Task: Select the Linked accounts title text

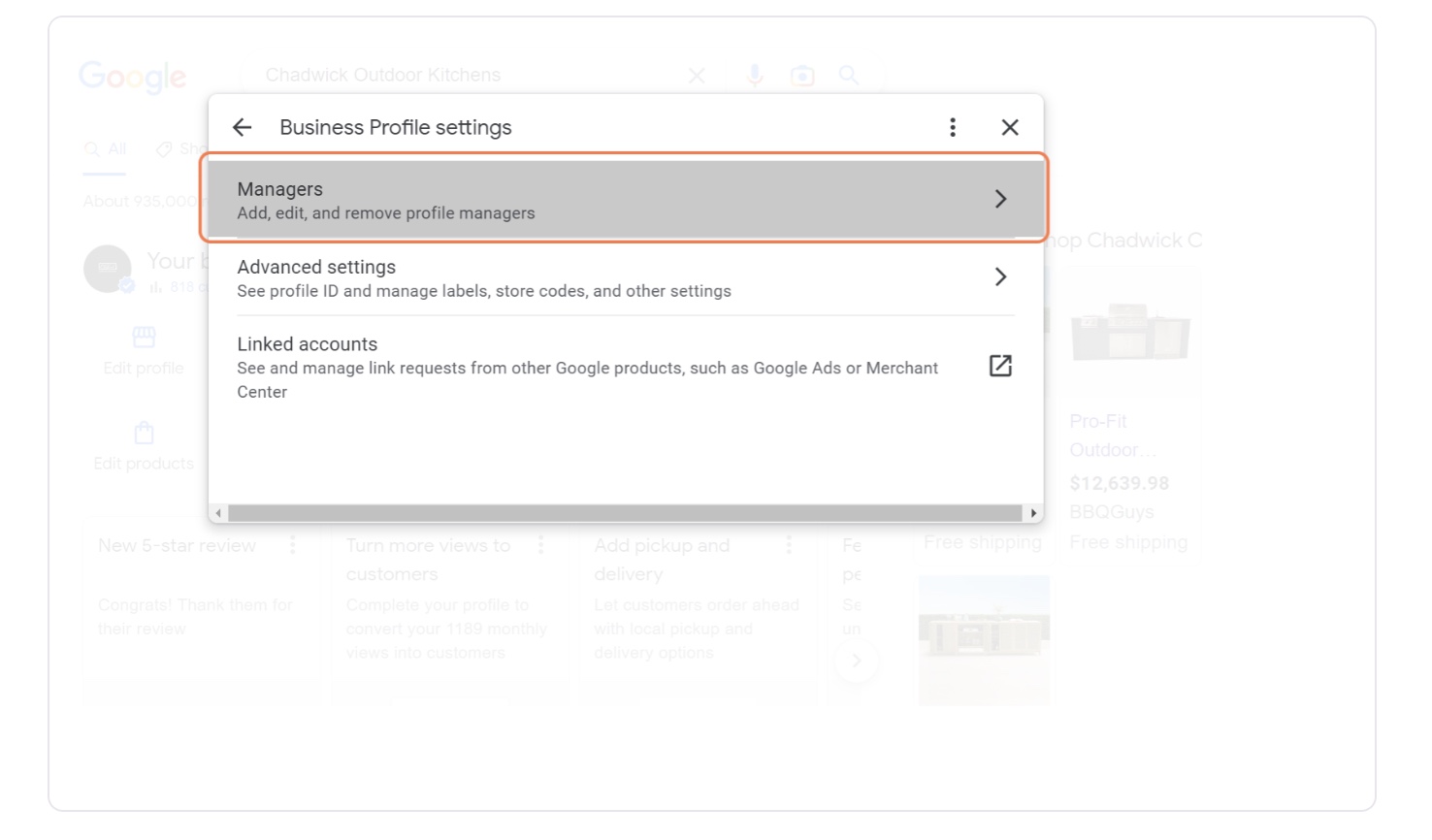Action: coord(308,344)
